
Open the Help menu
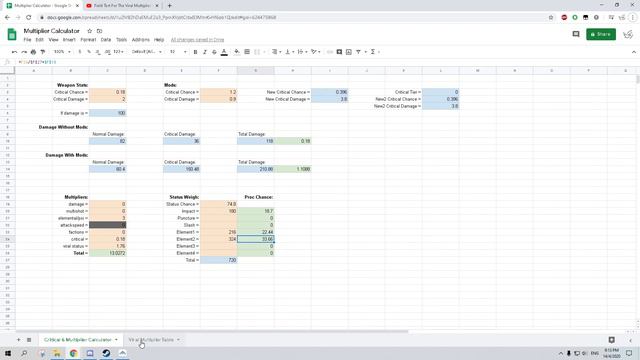[x=159, y=40]
